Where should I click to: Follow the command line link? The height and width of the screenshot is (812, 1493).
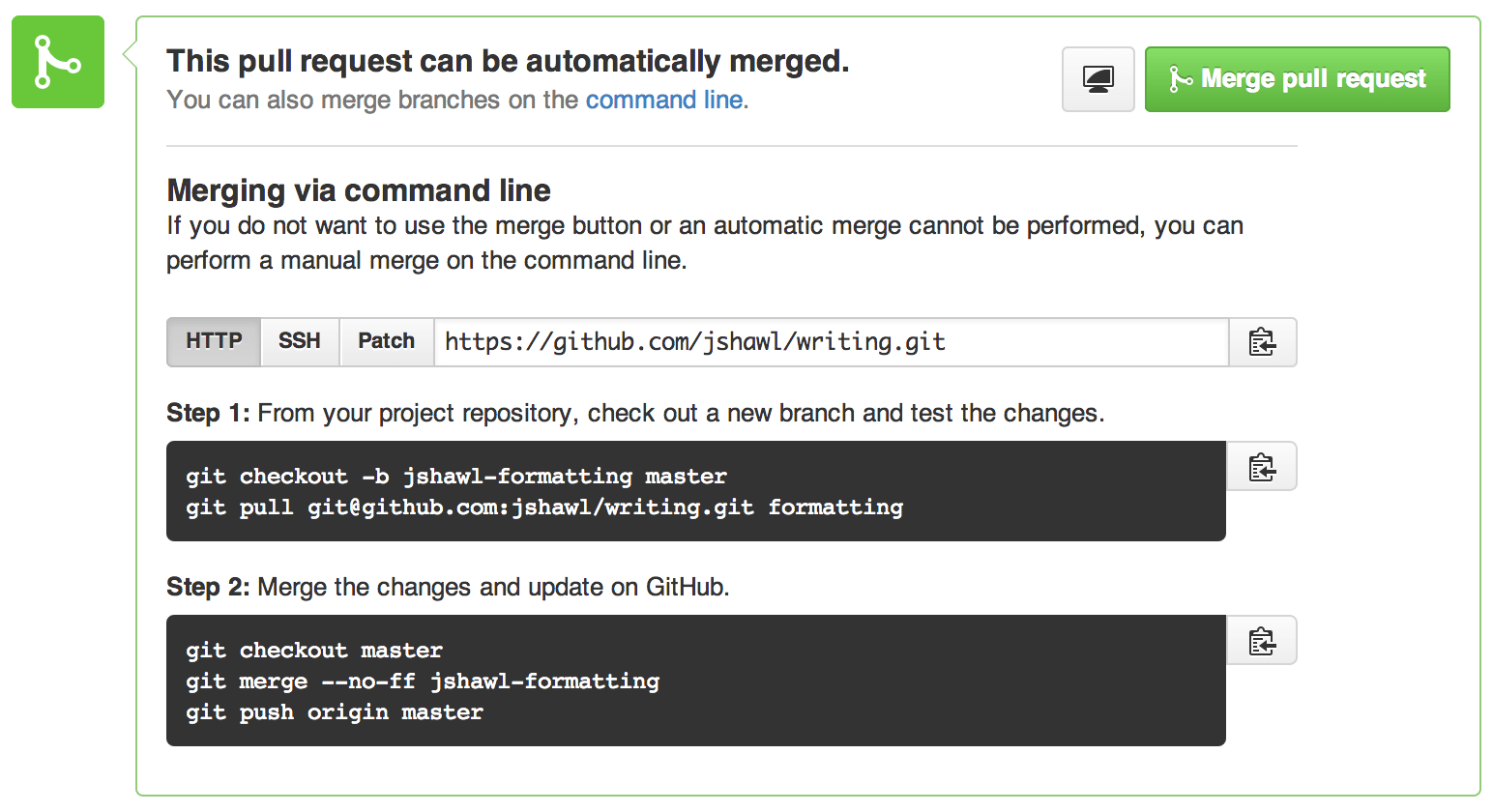(x=664, y=100)
